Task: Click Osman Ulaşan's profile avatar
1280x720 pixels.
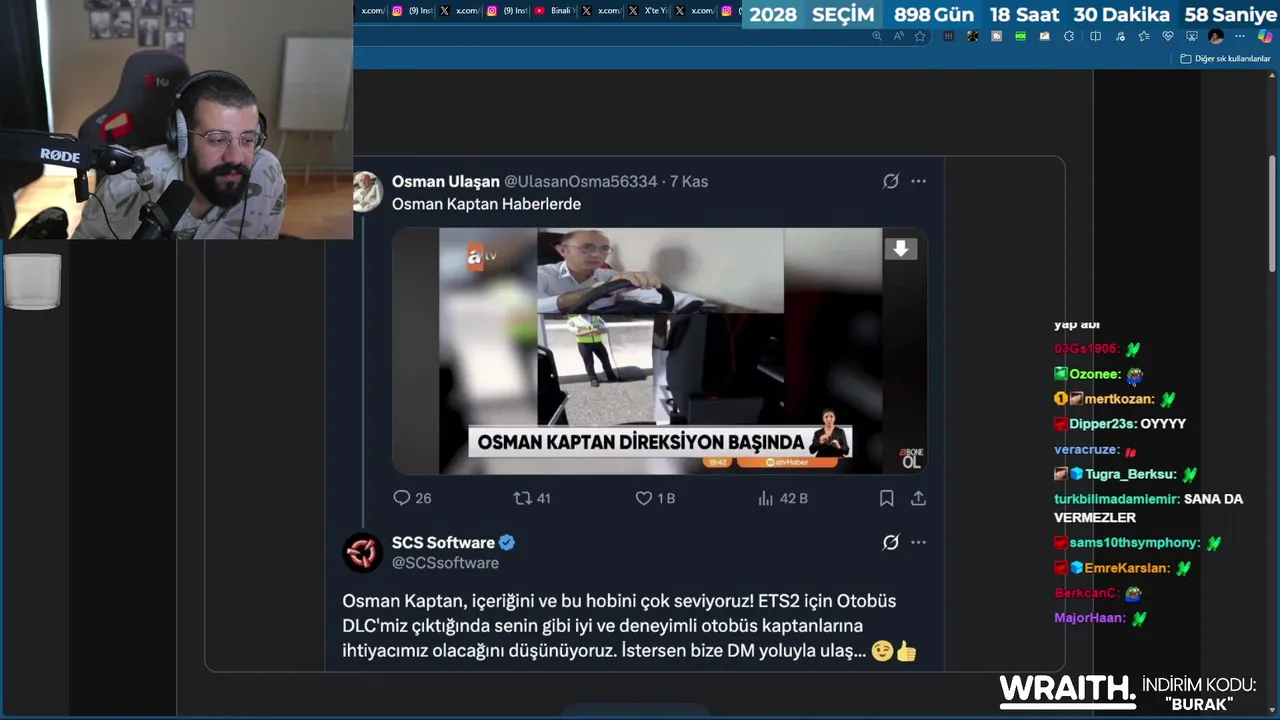Action: coord(367,192)
